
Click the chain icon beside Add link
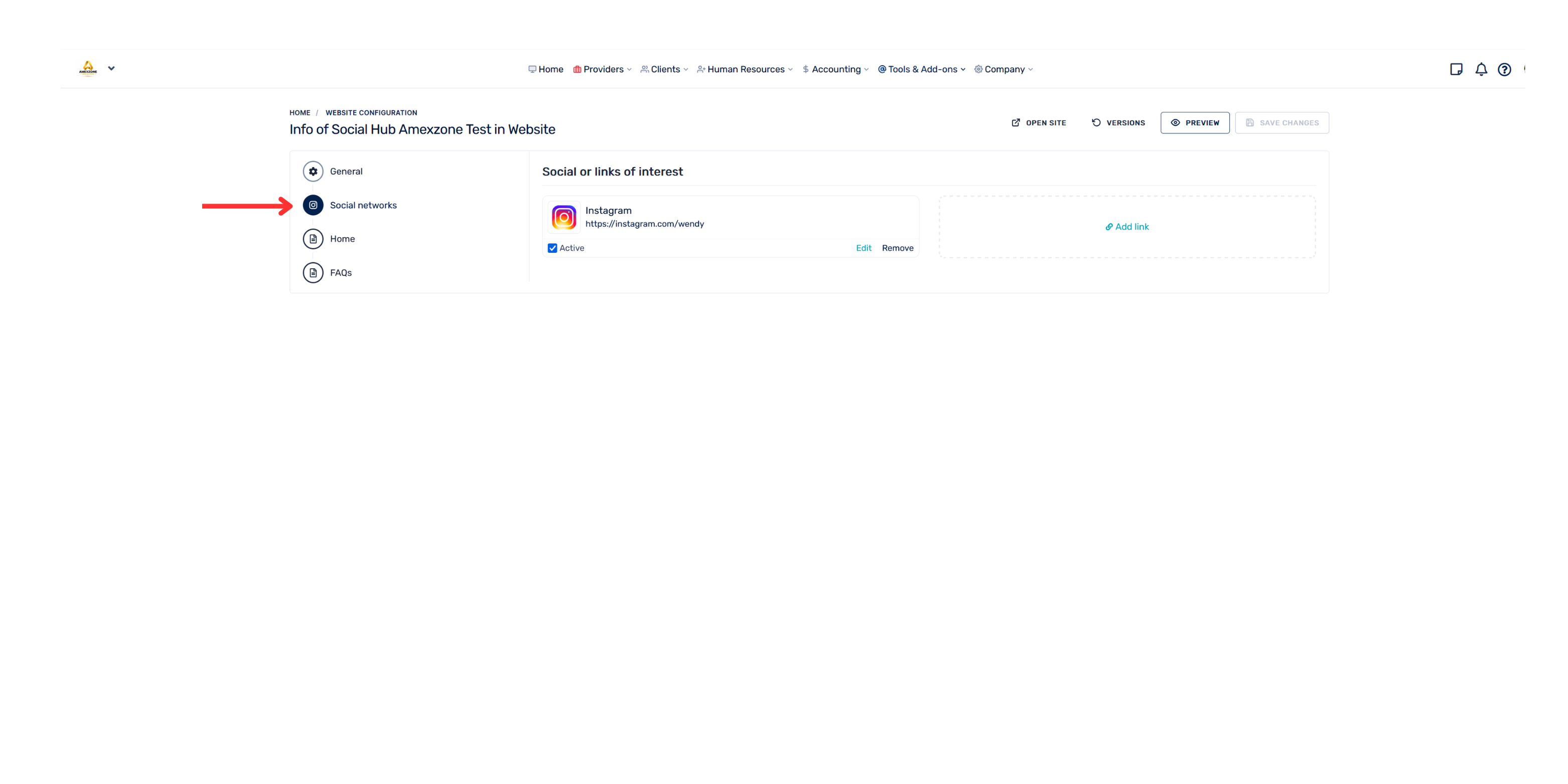pos(1109,227)
